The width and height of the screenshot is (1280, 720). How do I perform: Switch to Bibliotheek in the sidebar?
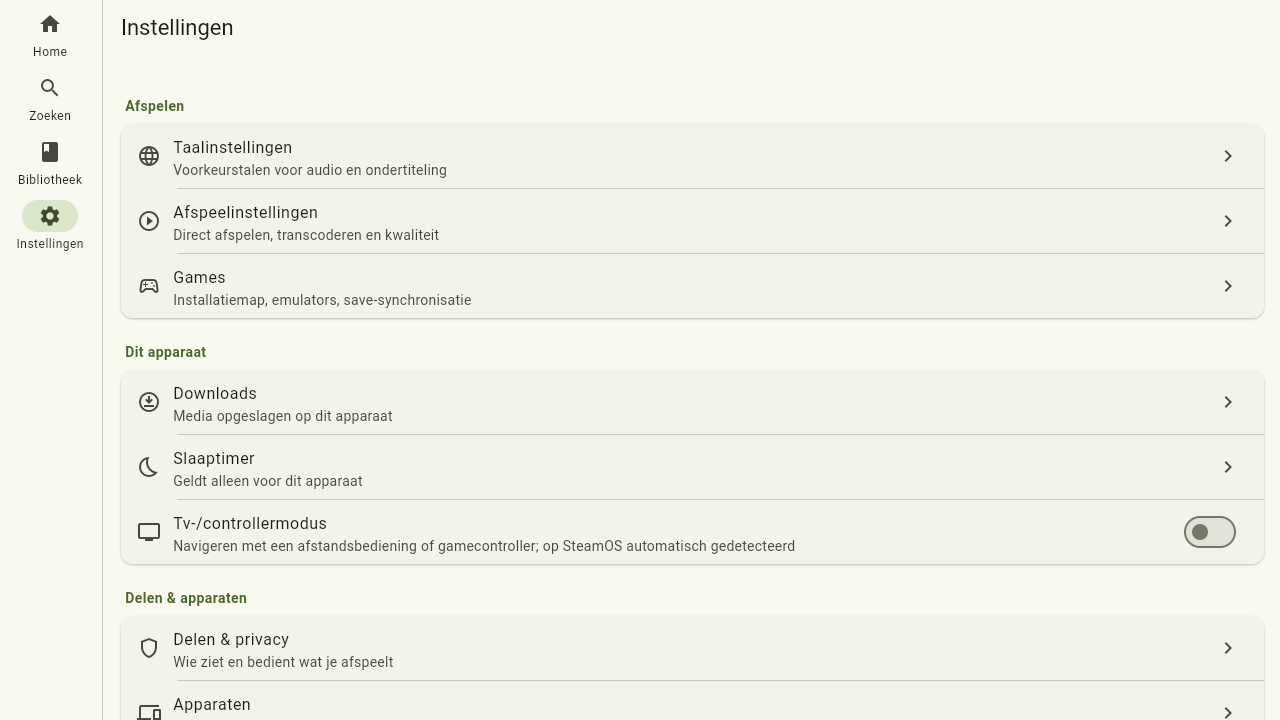point(50,164)
